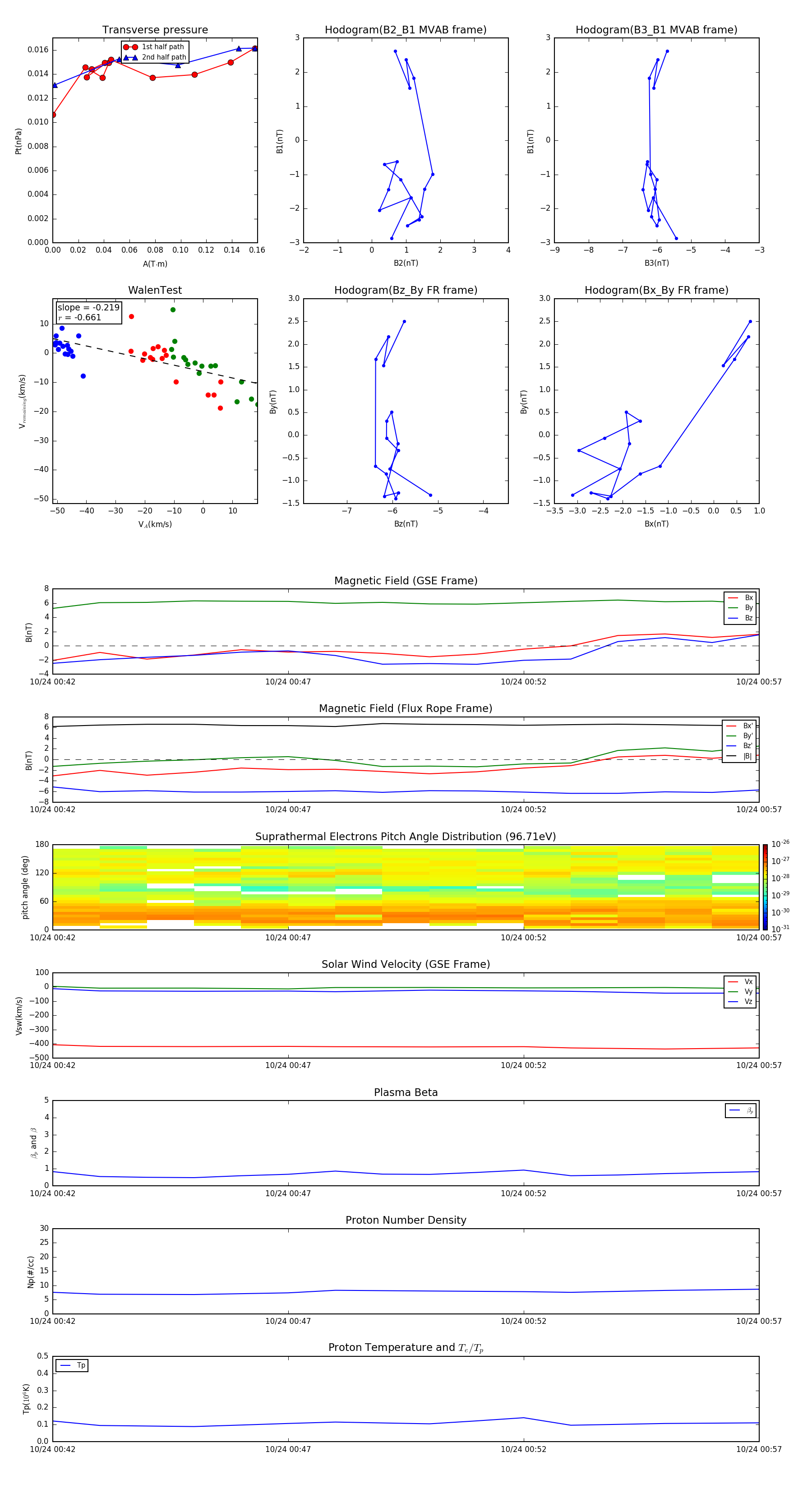Select "By'" in Flux Rope legend

click(x=739, y=736)
